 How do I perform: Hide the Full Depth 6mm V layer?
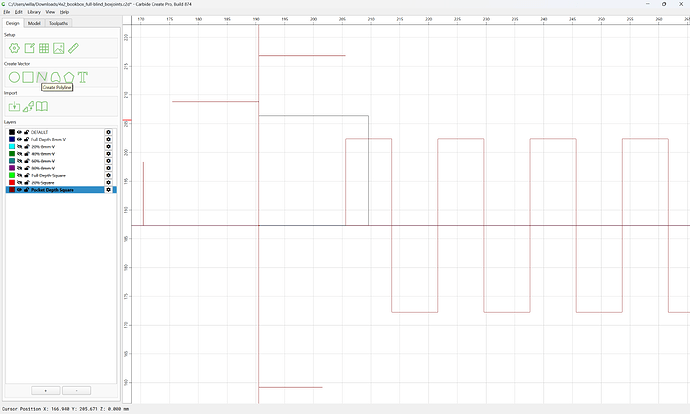point(19,139)
